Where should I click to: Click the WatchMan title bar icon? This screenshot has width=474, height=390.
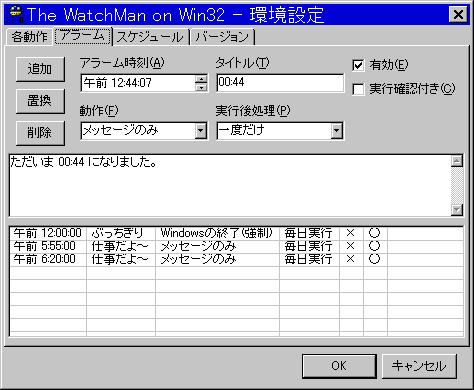[15, 15]
